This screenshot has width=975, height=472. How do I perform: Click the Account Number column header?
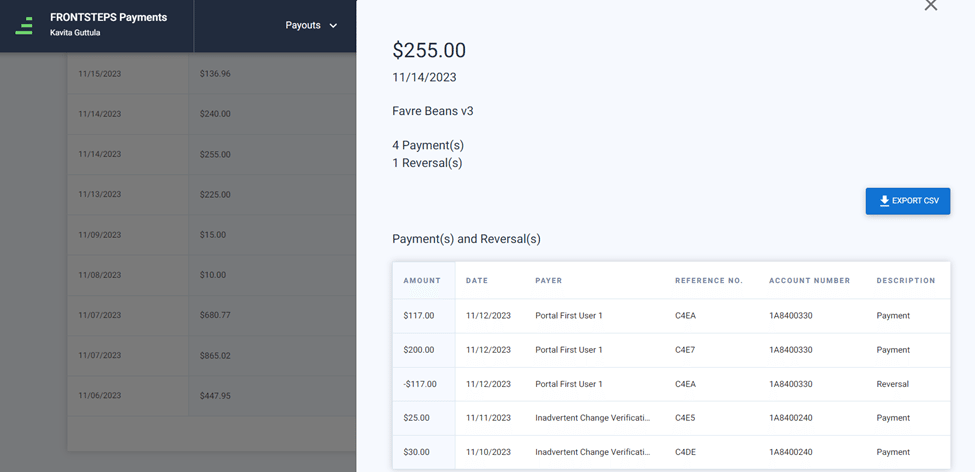[x=810, y=280]
